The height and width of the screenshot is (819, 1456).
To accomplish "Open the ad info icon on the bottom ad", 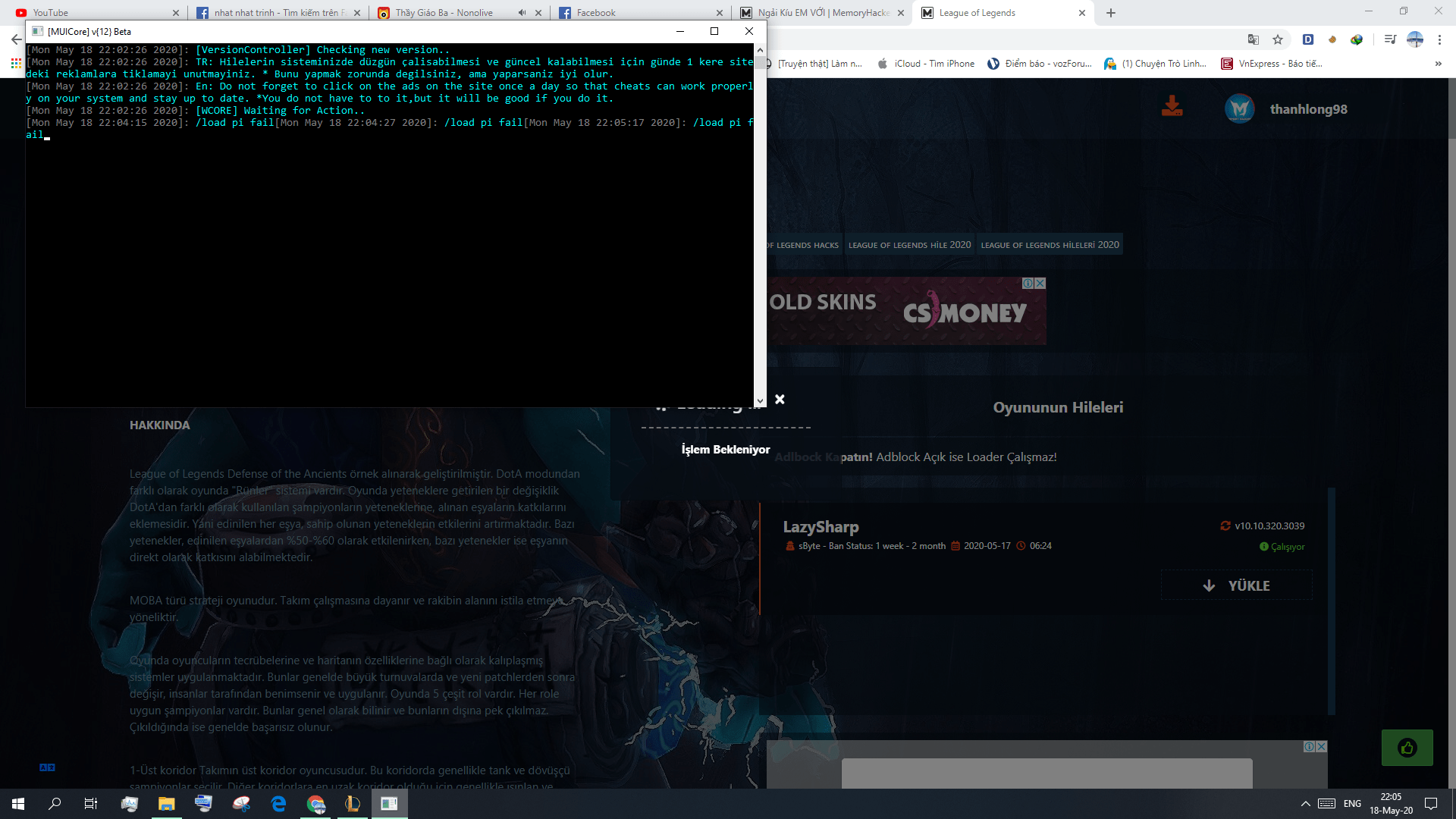I will pyautogui.click(x=1309, y=747).
